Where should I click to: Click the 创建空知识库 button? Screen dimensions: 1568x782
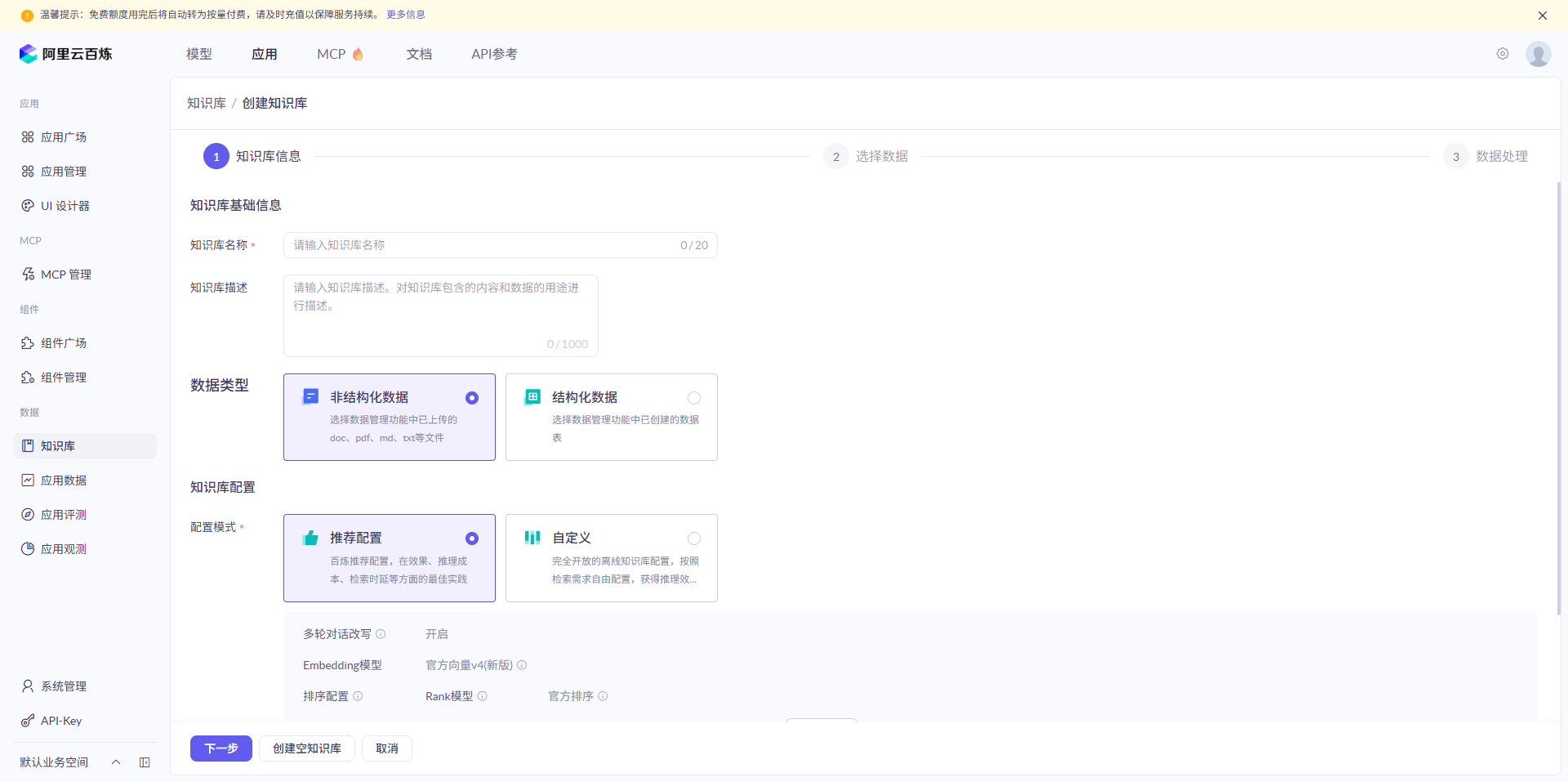tap(306, 748)
